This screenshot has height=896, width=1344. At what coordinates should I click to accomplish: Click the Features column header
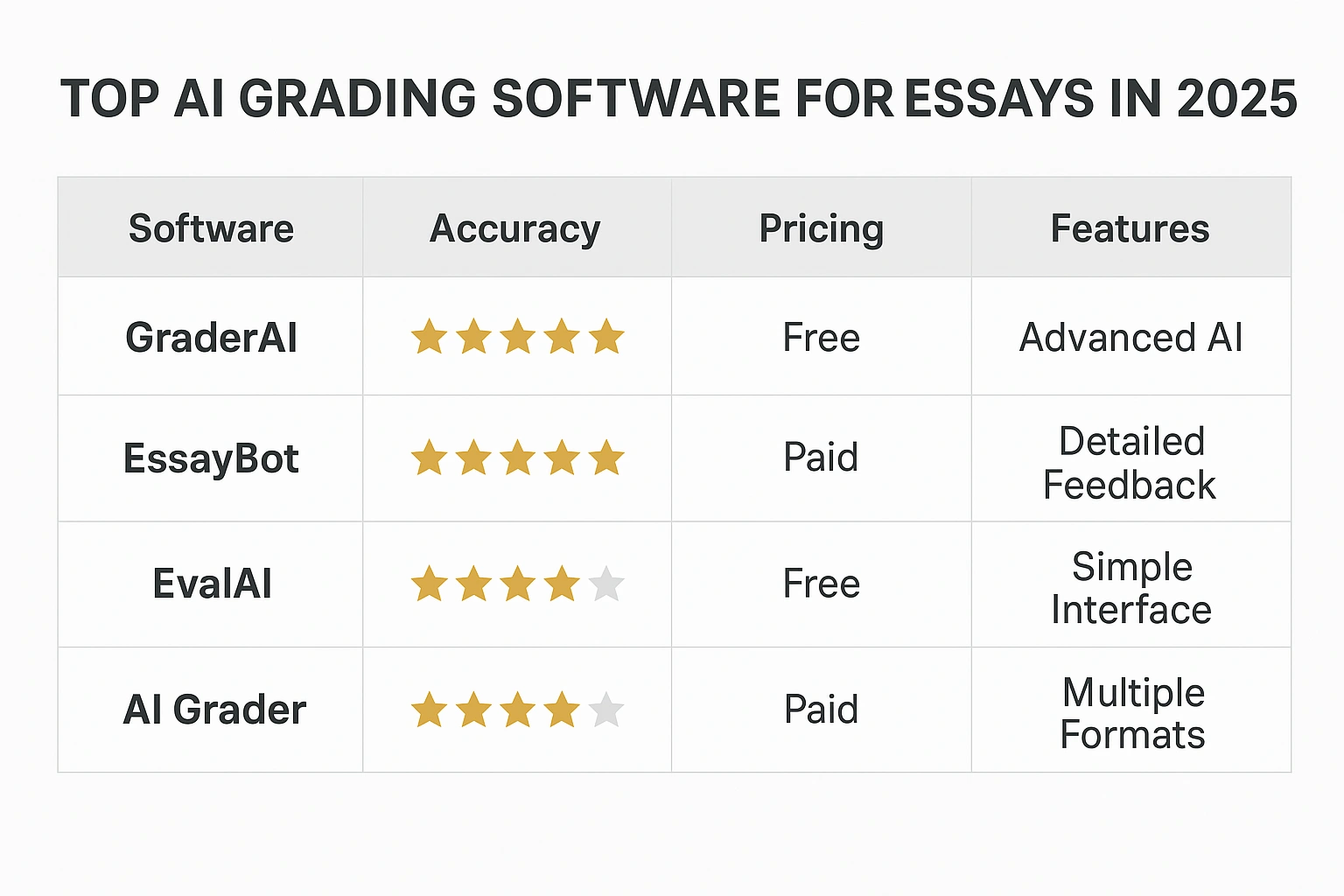coord(1130,228)
